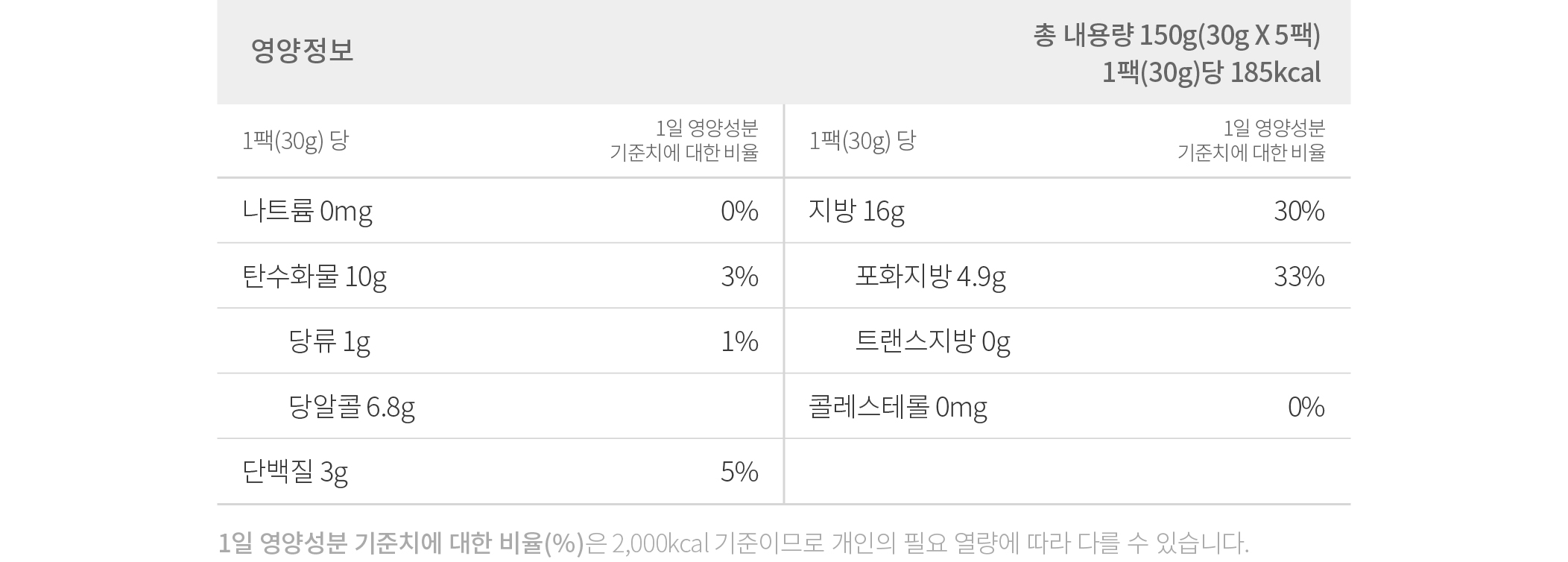
Task: Select the 포화지방 4.9g entry
Action: point(930,277)
